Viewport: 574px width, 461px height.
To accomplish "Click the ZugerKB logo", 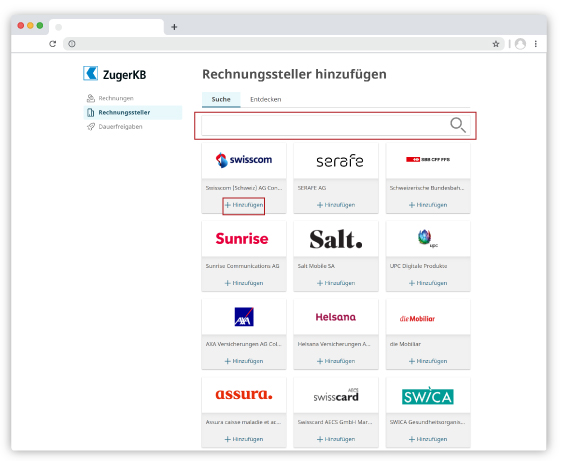I will pos(115,74).
